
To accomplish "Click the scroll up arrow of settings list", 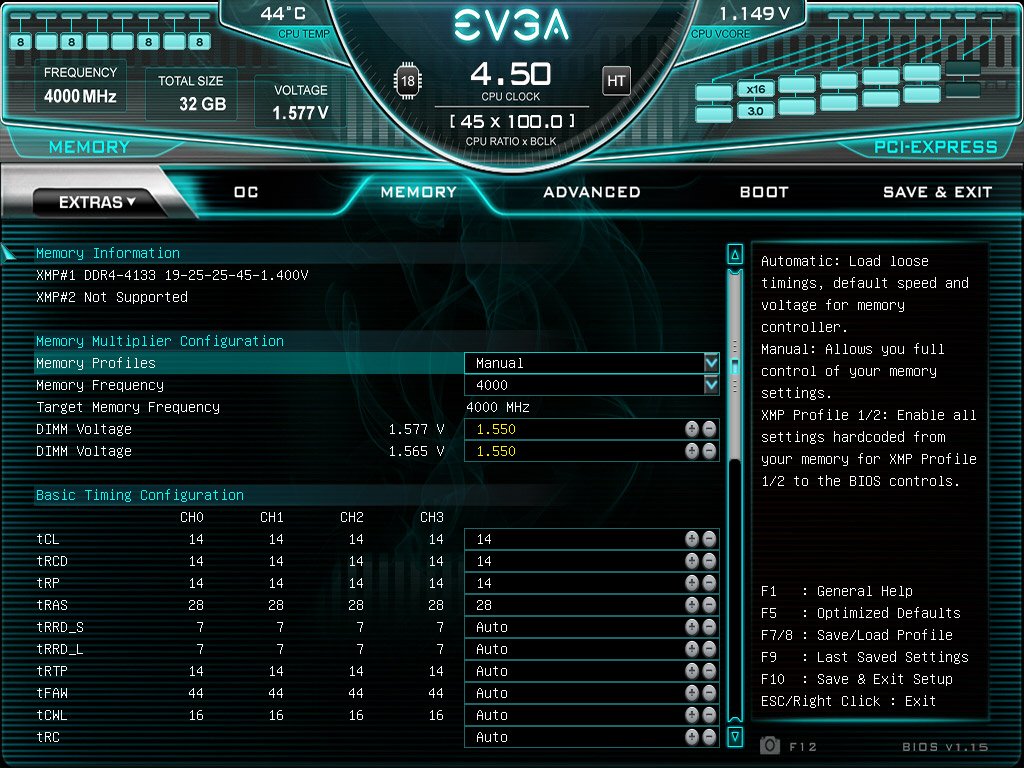I will point(735,254).
